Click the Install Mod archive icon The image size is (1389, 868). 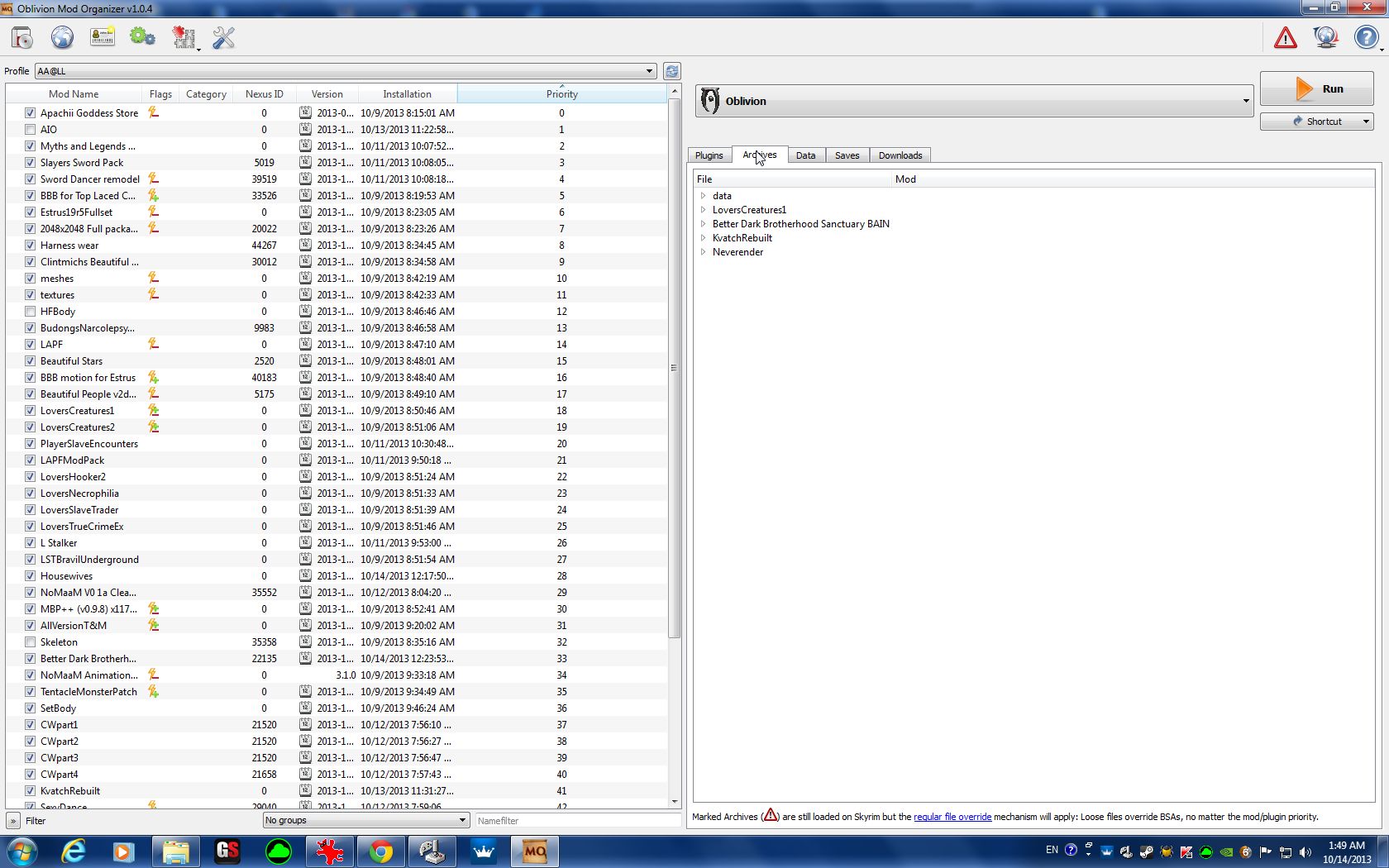(x=22, y=38)
